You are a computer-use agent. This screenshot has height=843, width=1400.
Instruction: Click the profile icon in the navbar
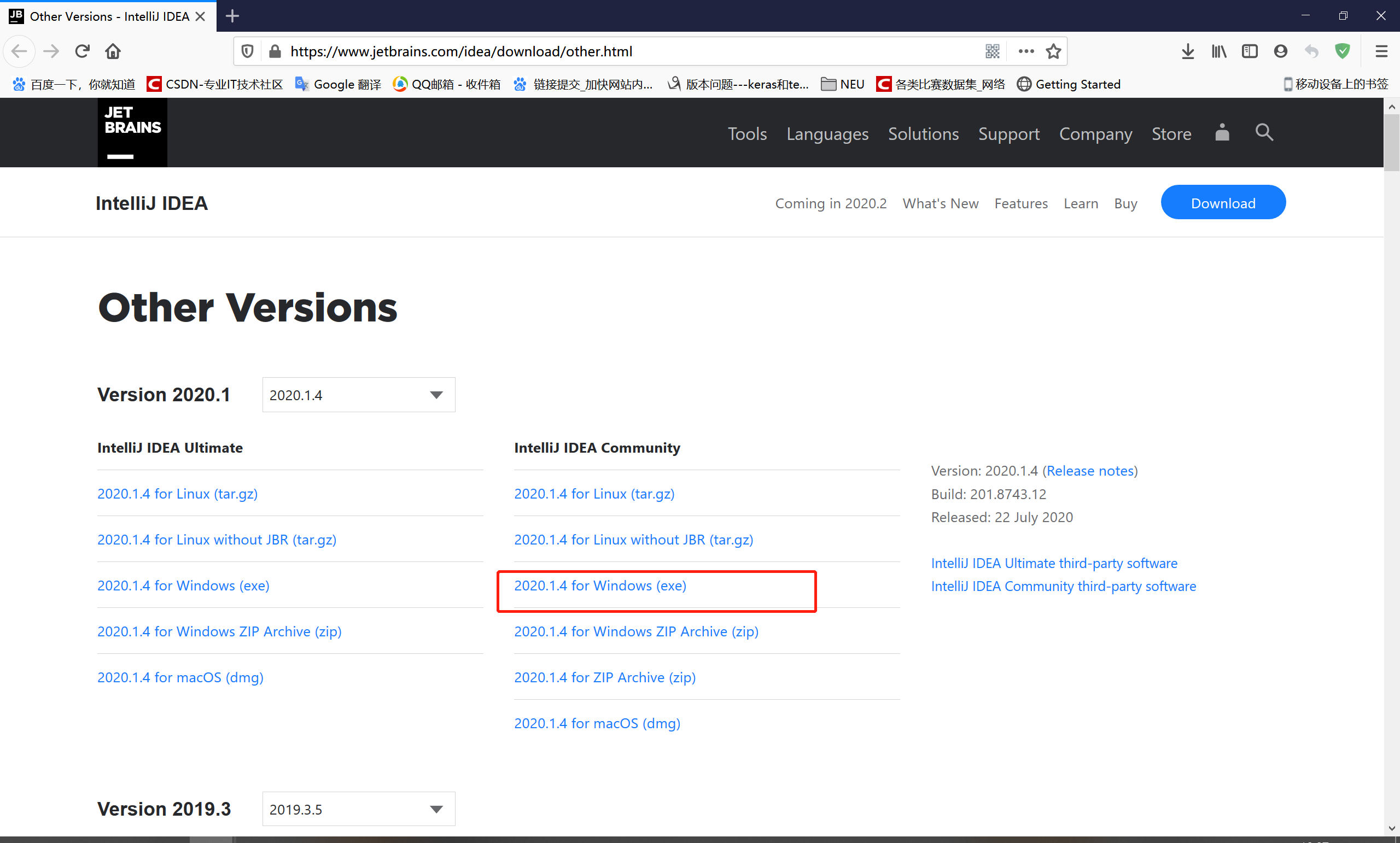tap(1222, 133)
